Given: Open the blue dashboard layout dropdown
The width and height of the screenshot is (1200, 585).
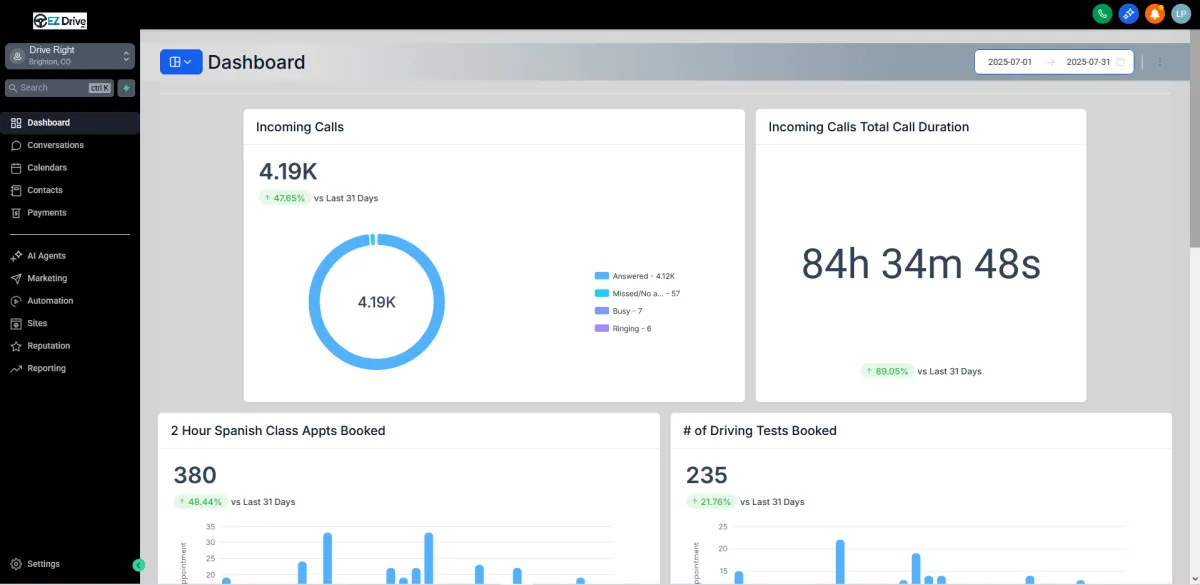Looking at the screenshot, I should tap(181, 62).
